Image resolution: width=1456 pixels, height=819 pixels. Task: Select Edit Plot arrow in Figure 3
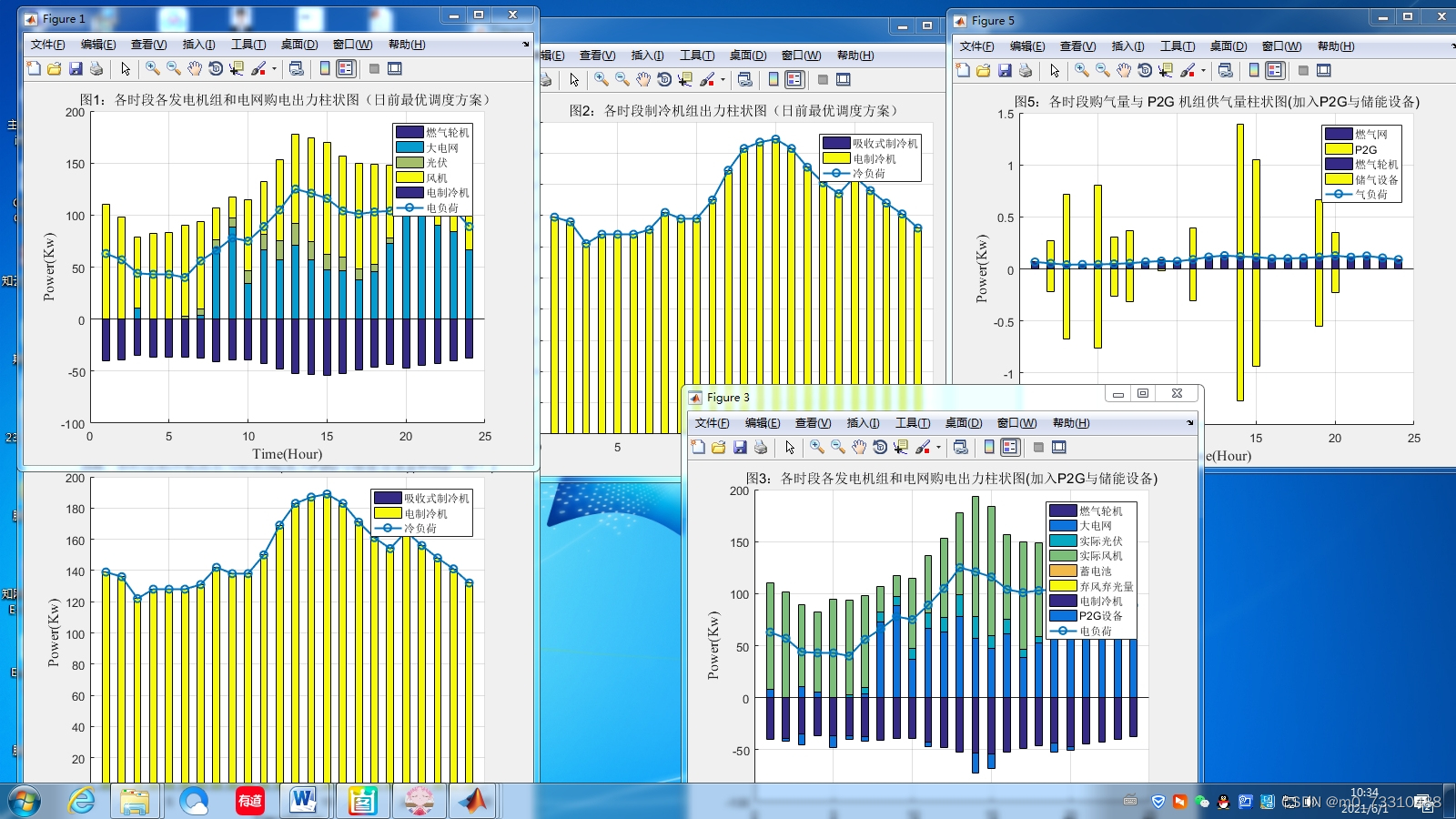pyautogui.click(x=790, y=447)
